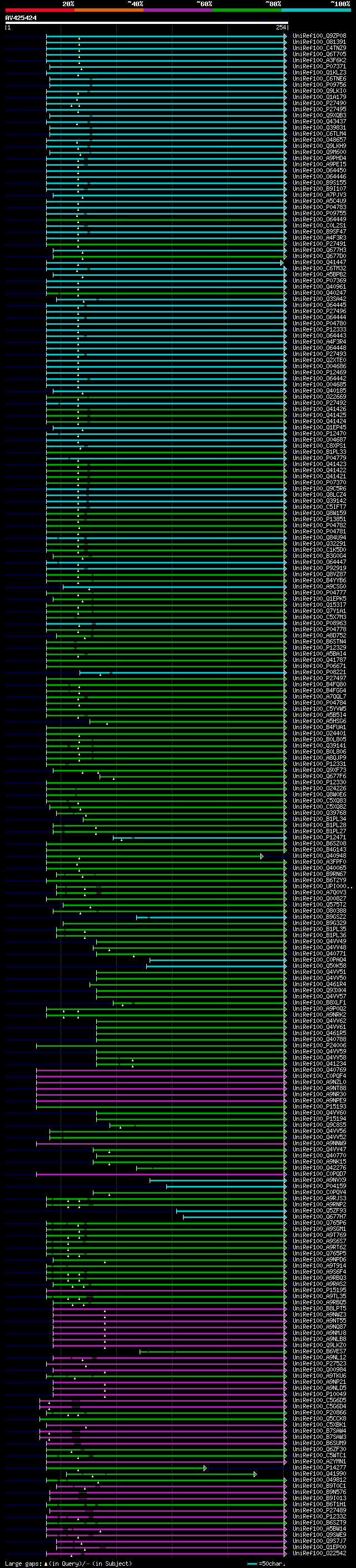Select the UniRef100_O48657 label
This screenshot has width=356, height=1568.
[x=319, y=140]
